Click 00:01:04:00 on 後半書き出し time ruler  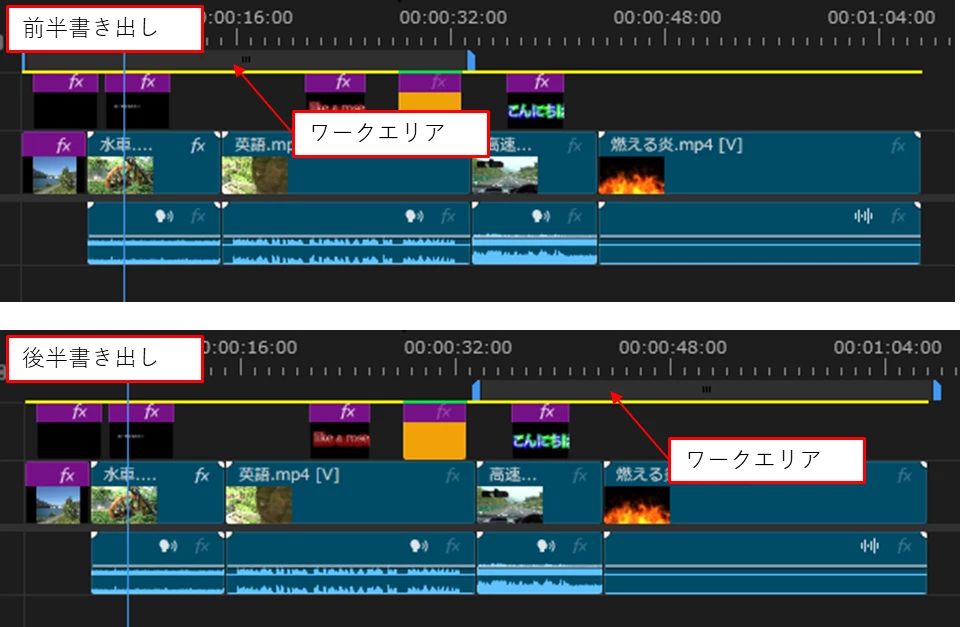888,347
